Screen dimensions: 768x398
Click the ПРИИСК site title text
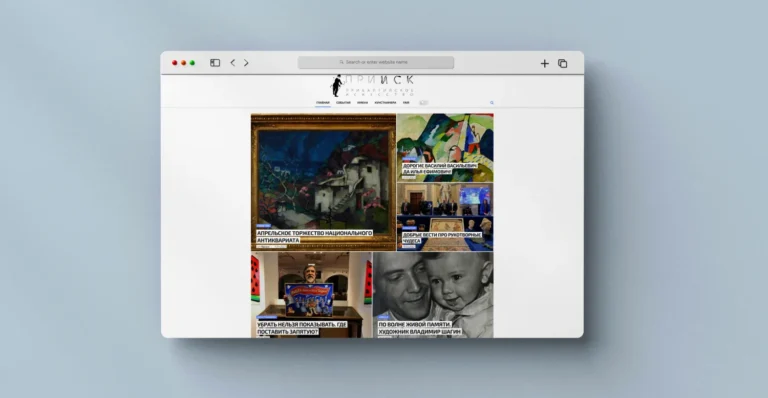point(380,80)
